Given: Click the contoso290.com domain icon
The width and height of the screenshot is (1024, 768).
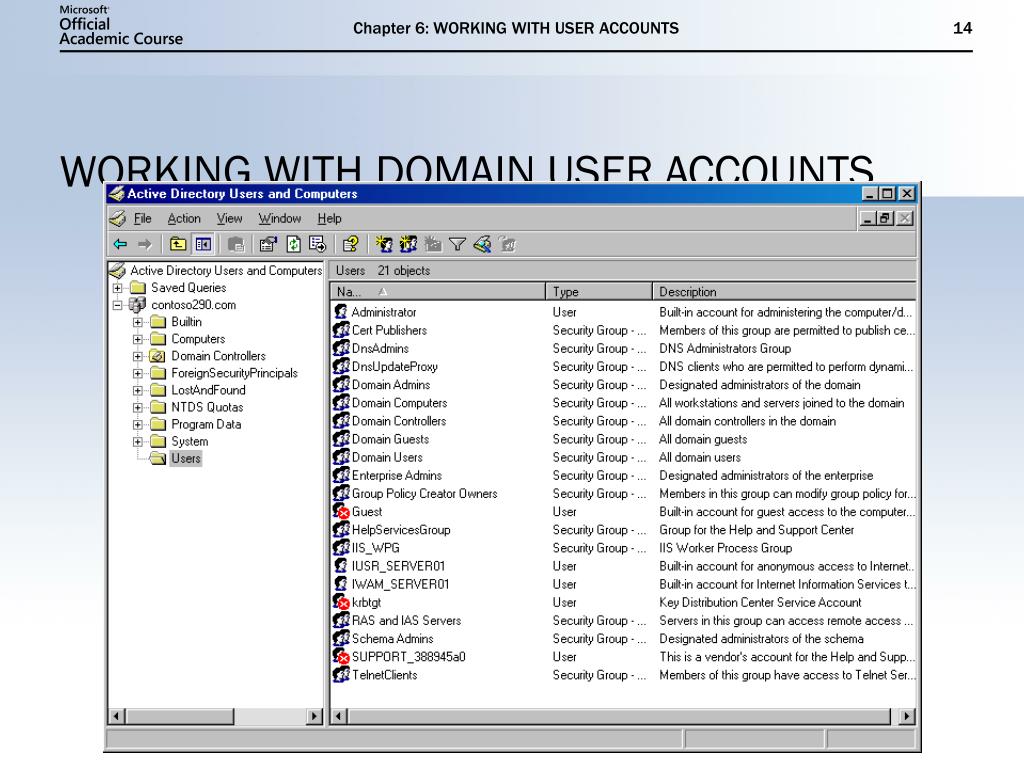Looking at the screenshot, I should tap(137, 305).
